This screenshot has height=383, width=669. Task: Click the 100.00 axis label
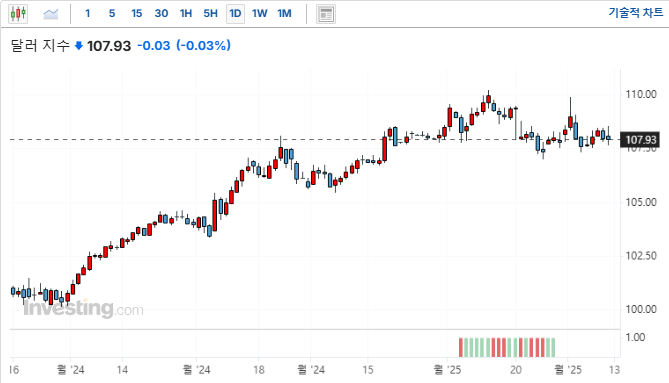click(x=641, y=309)
